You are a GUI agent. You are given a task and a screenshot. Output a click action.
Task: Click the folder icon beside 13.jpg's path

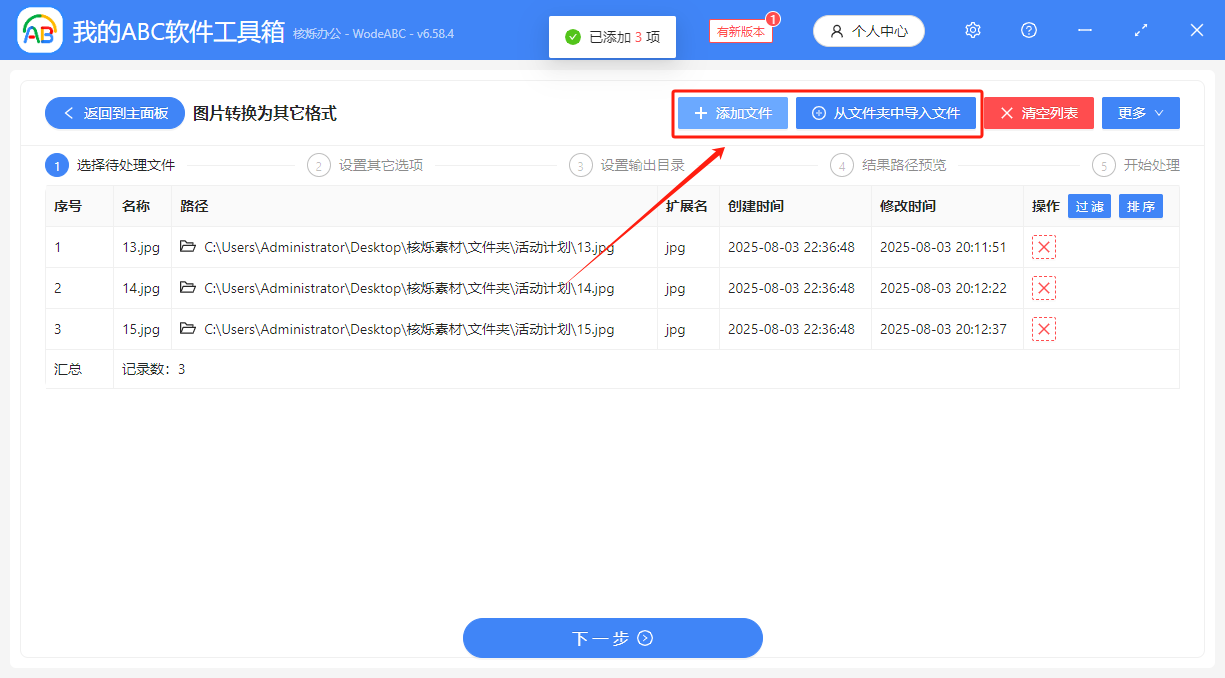tap(188, 246)
